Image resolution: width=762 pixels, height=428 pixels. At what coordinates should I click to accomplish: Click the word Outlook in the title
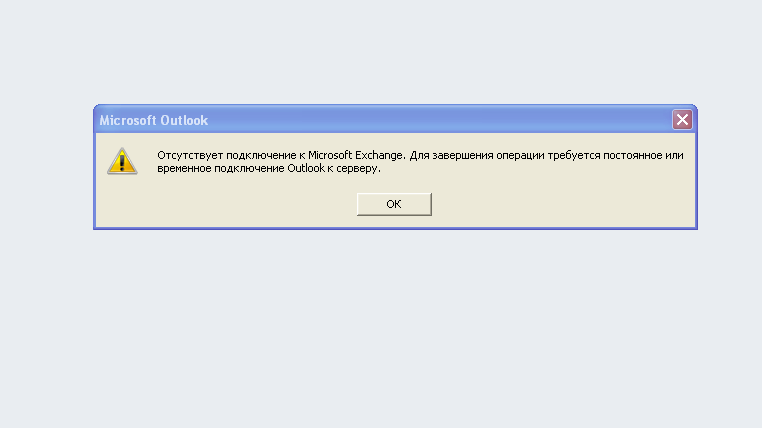pyautogui.click(x=184, y=120)
